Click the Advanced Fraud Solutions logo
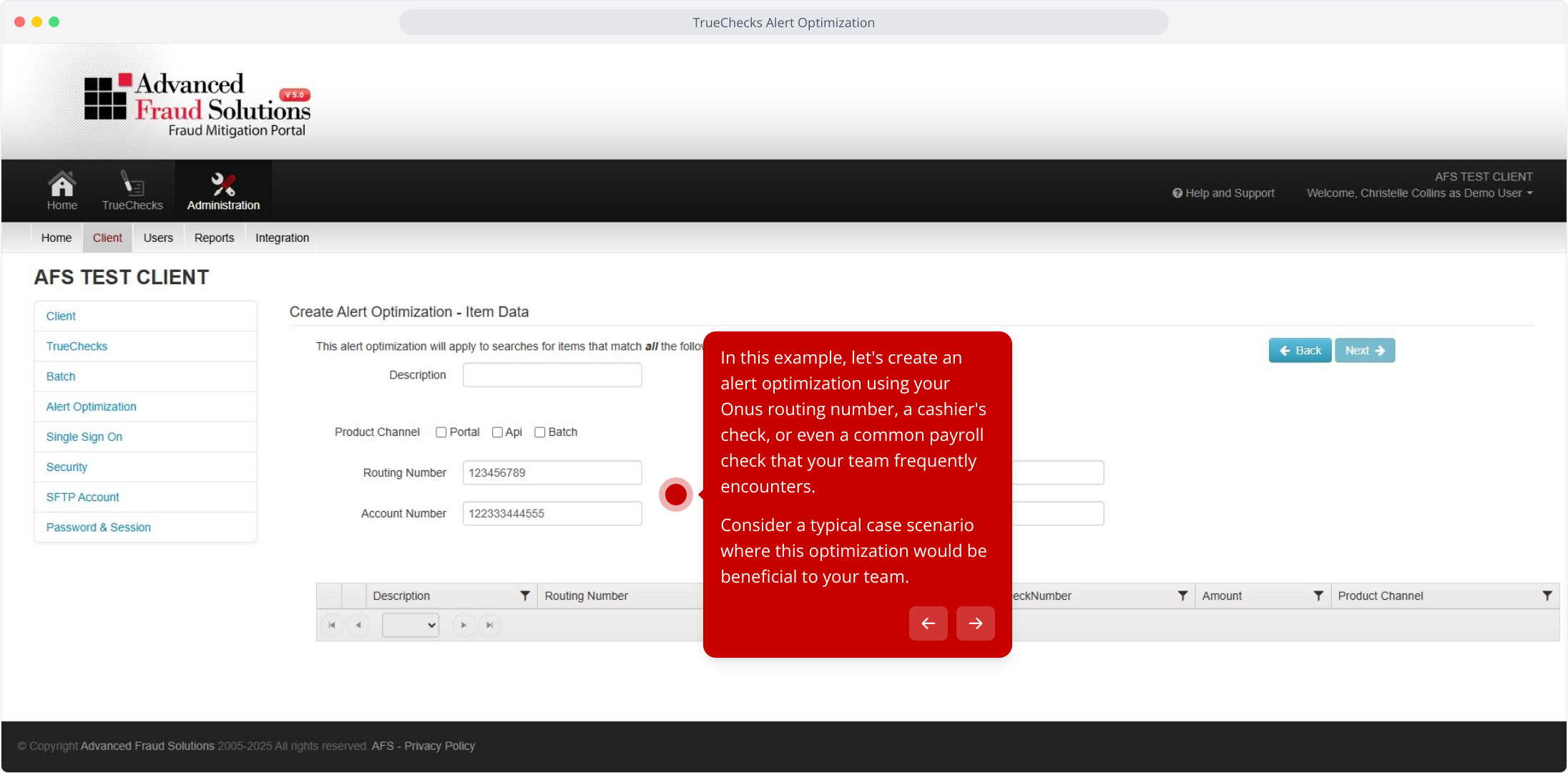Viewport: 1568px width, 773px height. click(197, 104)
